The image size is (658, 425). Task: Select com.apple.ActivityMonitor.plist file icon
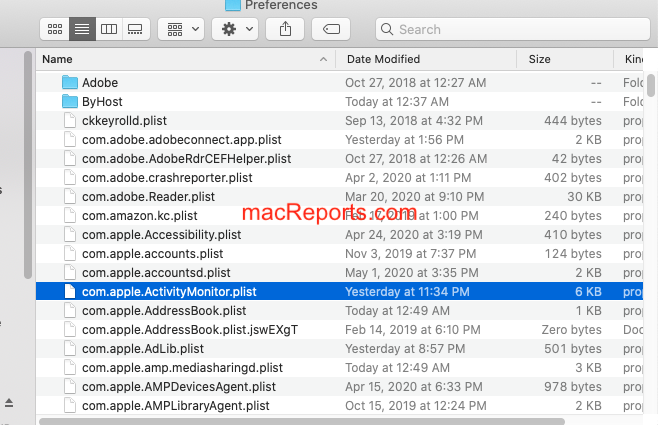[70, 292]
